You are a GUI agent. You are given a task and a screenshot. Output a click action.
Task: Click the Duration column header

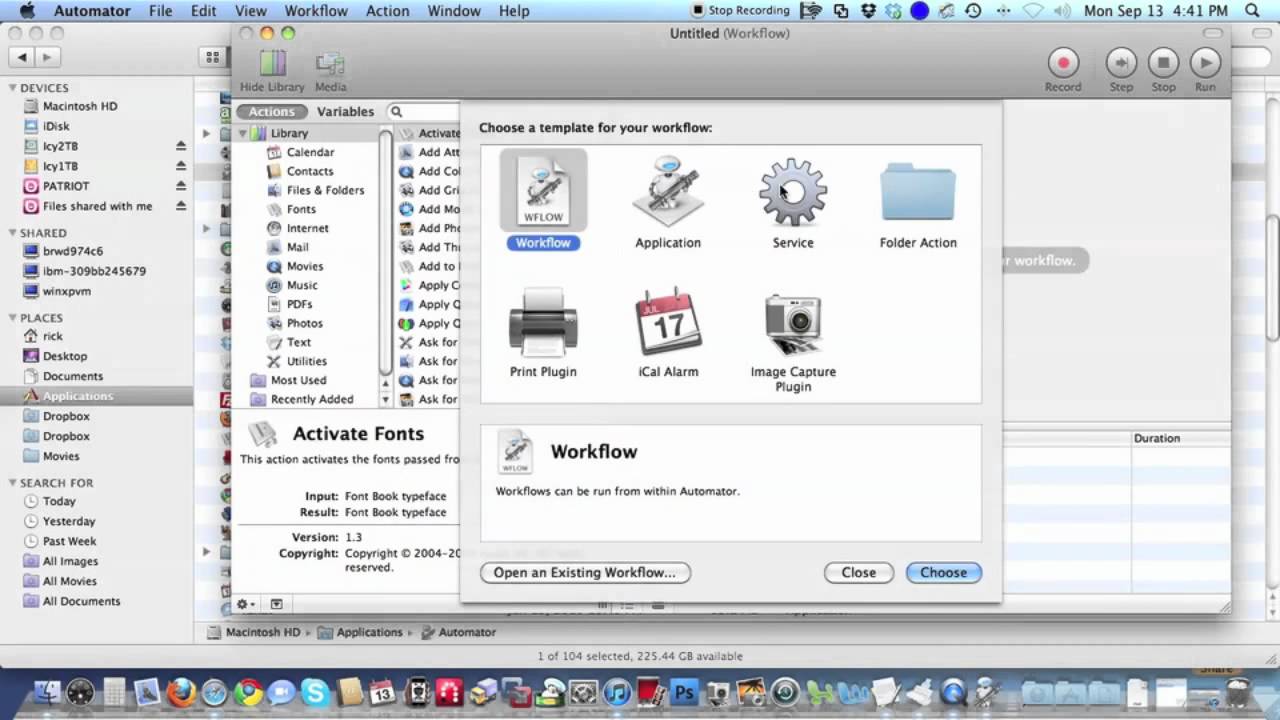coord(1157,438)
